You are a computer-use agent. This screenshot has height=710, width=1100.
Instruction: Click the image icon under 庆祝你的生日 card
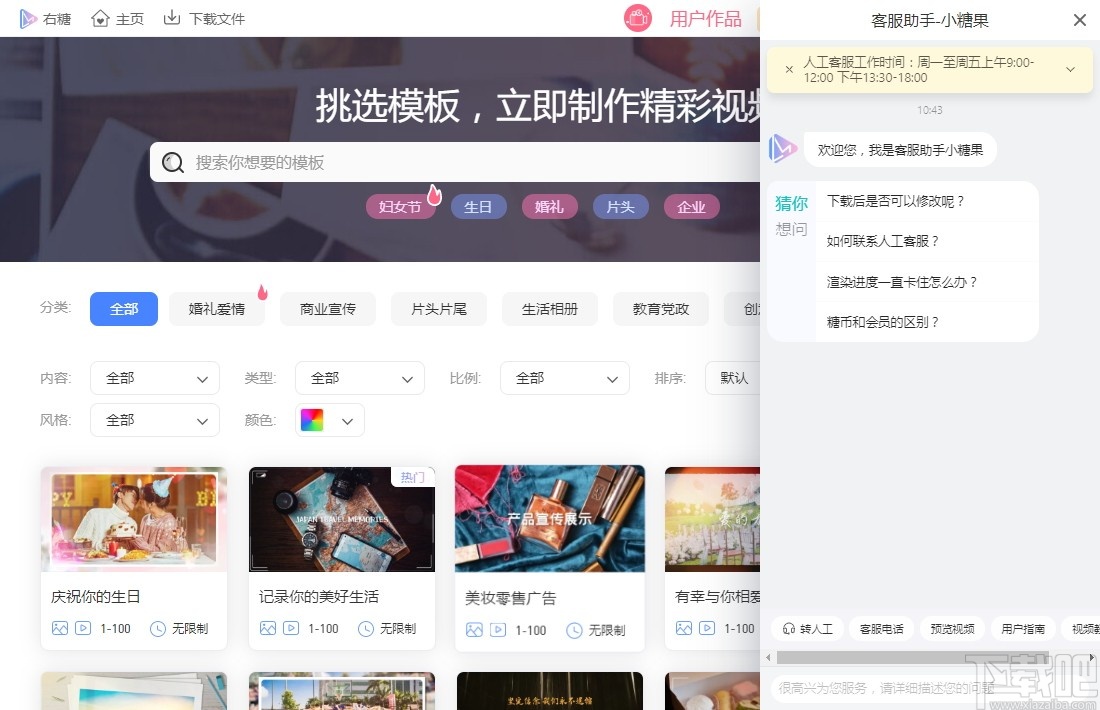click(x=61, y=629)
